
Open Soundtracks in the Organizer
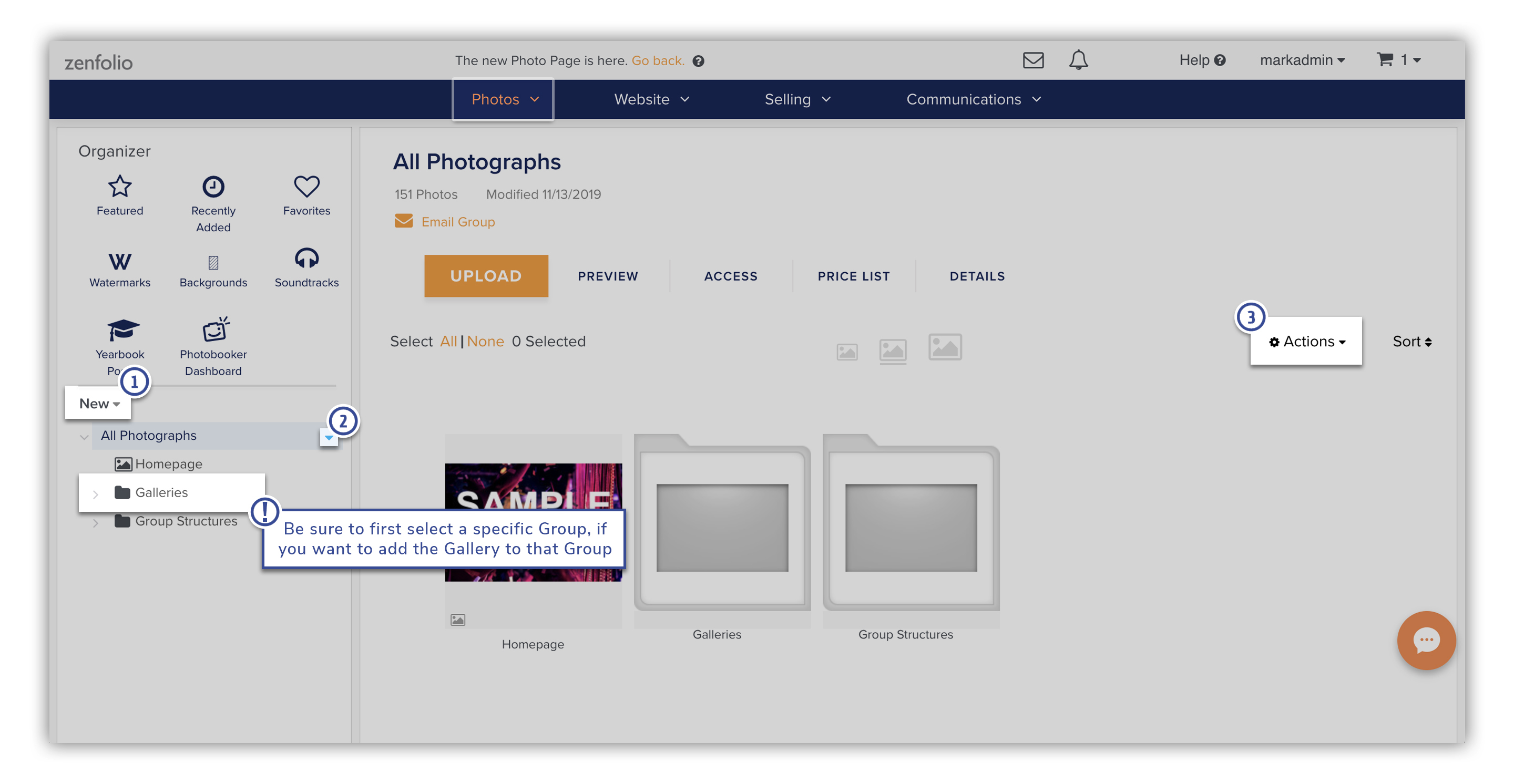tap(306, 269)
